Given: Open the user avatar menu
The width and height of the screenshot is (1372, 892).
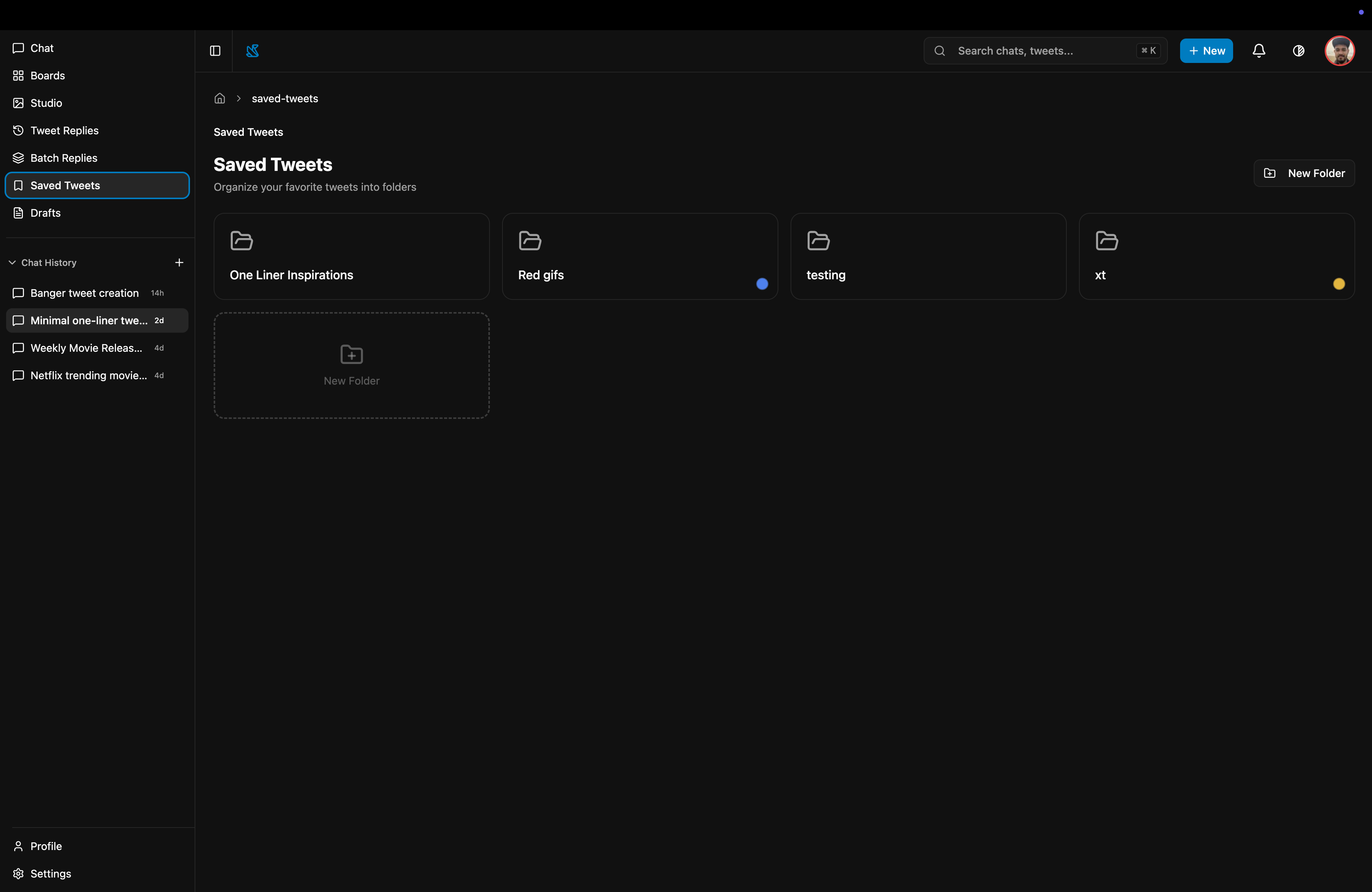Looking at the screenshot, I should pyautogui.click(x=1339, y=51).
